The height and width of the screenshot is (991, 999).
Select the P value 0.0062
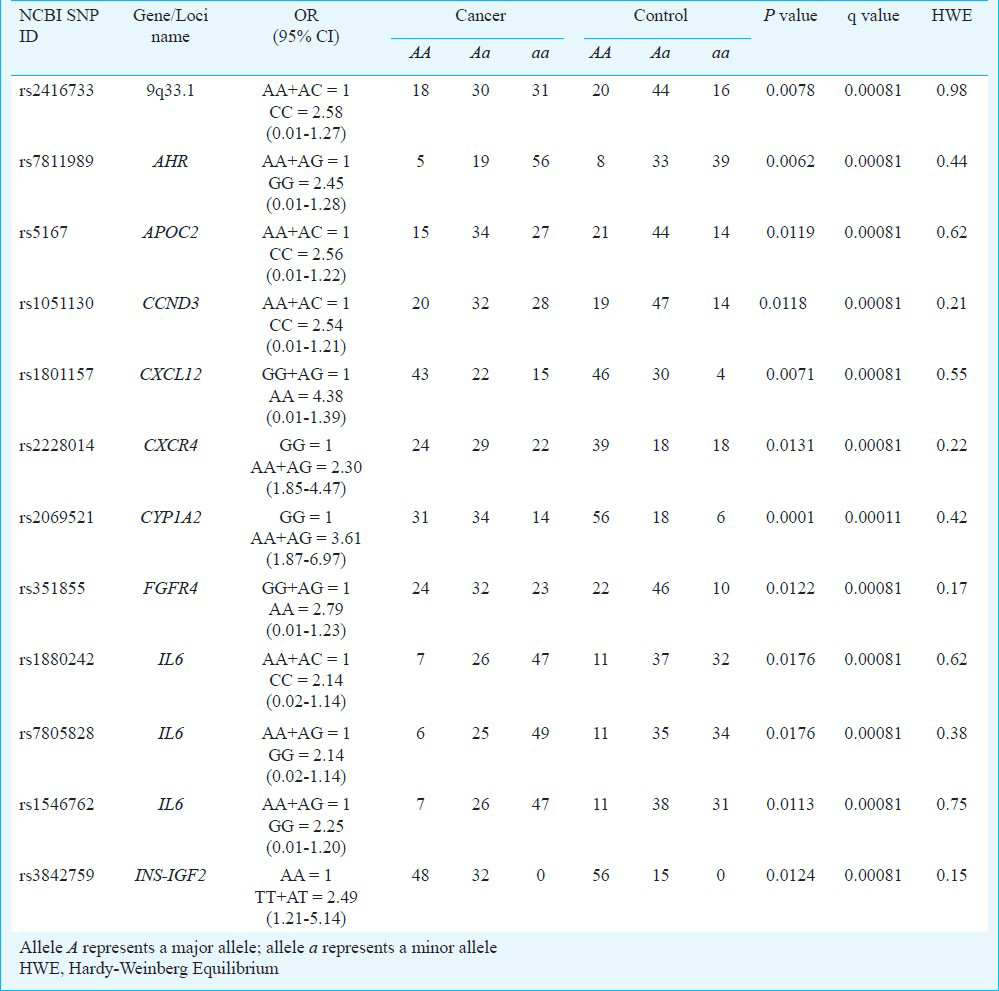click(x=790, y=161)
